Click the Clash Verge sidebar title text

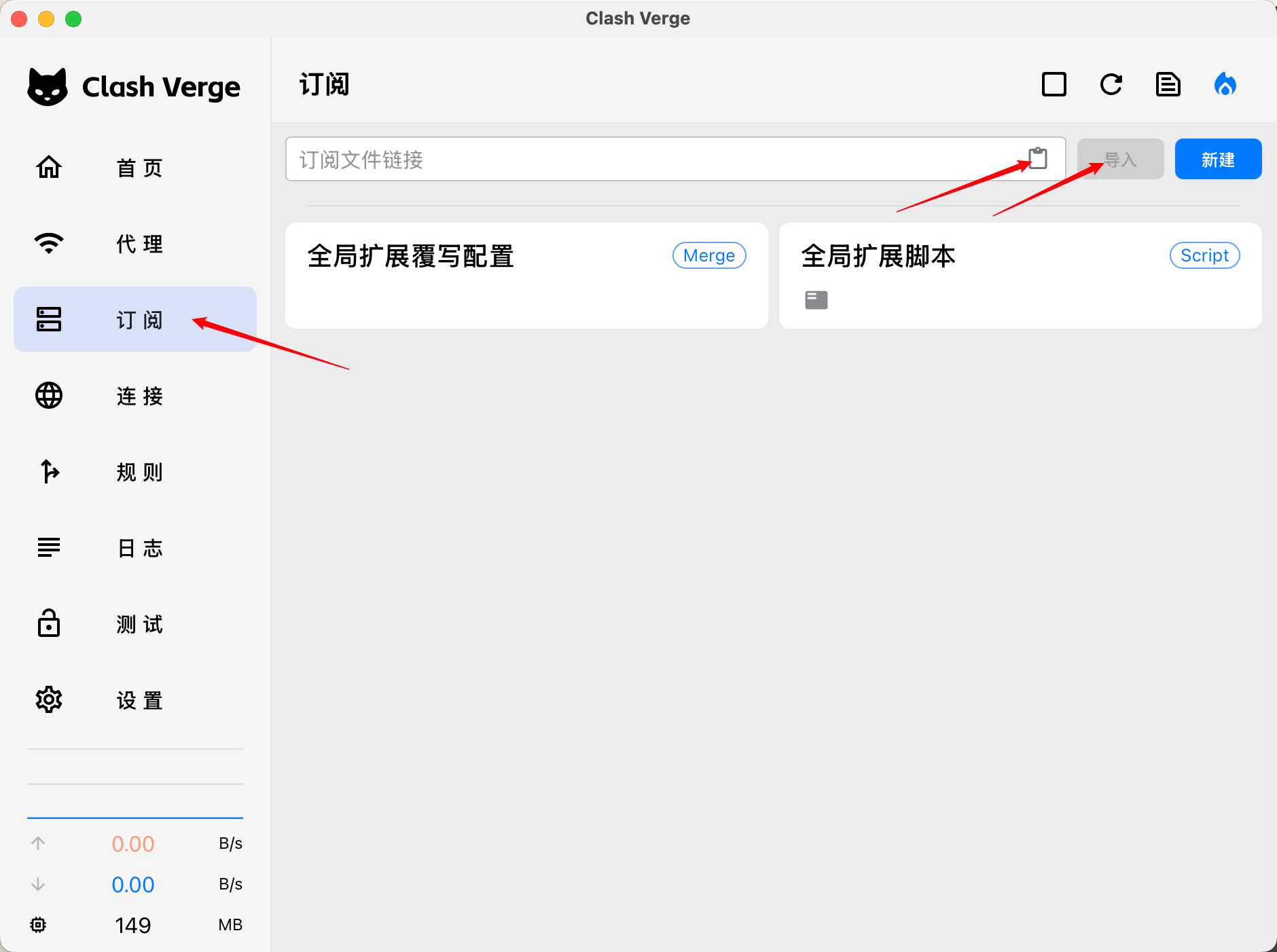click(161, 87)
